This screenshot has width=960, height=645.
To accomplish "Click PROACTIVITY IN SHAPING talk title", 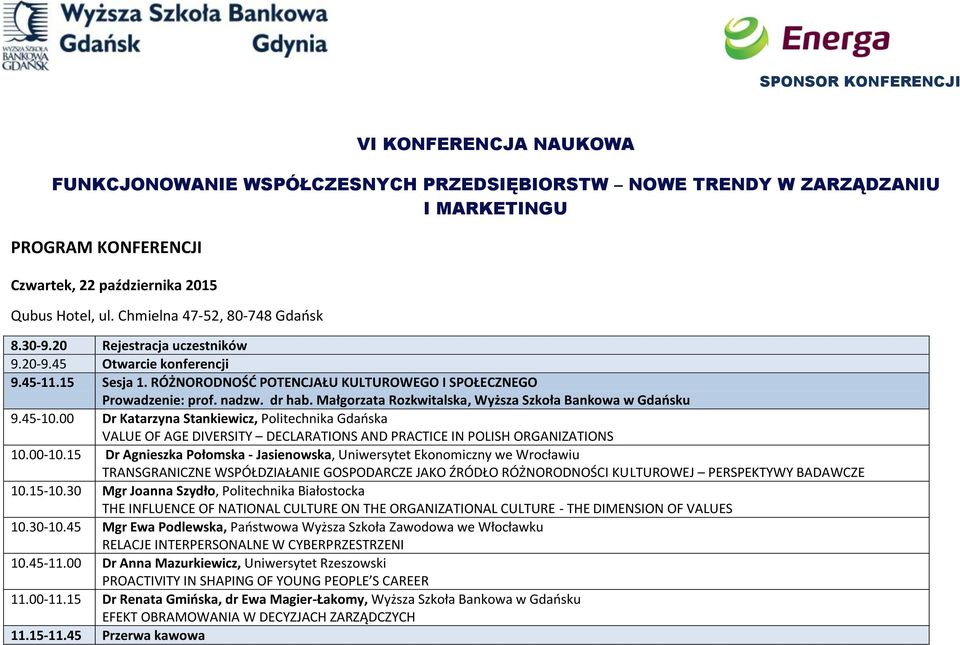I will click(x=265, y=581).
